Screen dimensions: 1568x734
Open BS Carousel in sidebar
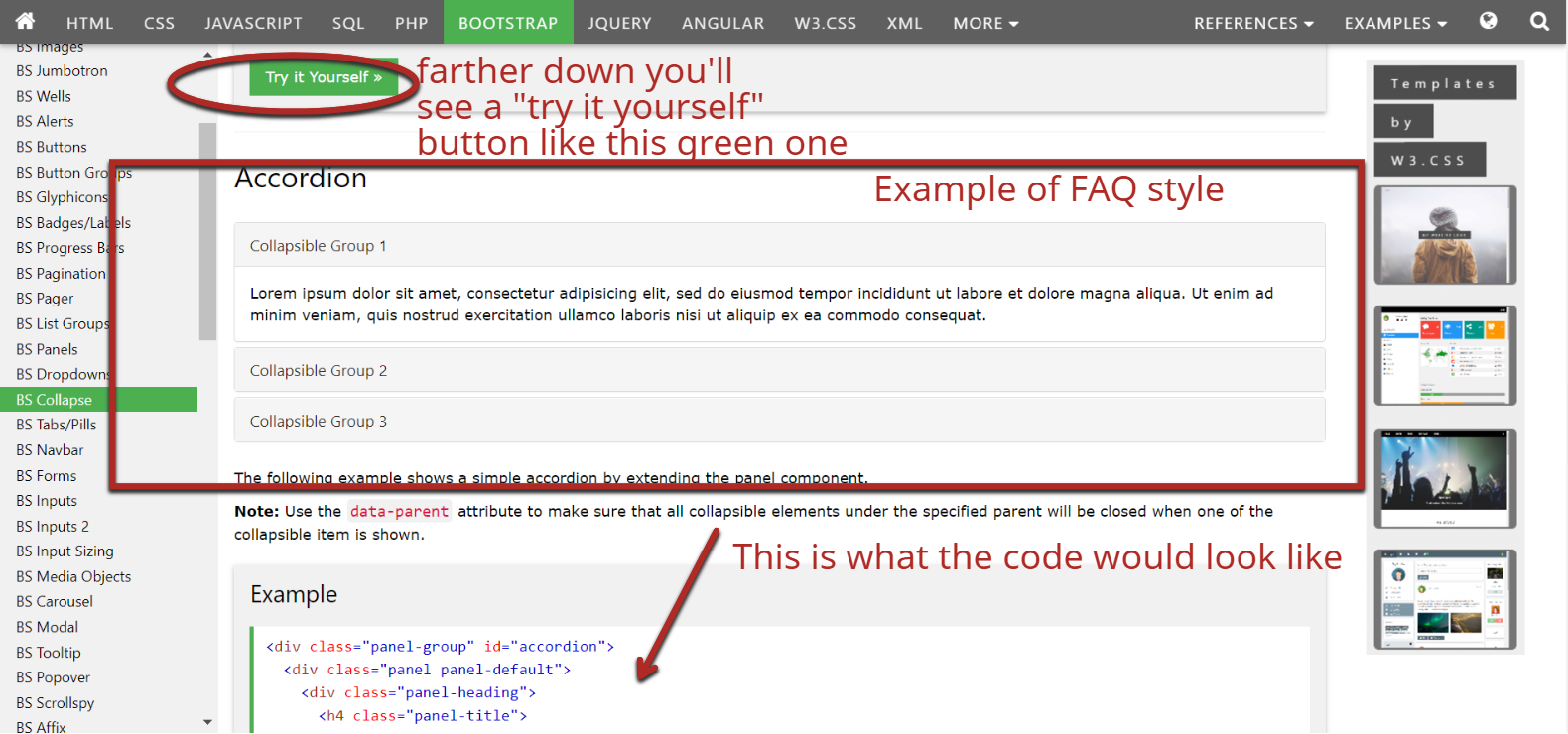tap(55, 602)
